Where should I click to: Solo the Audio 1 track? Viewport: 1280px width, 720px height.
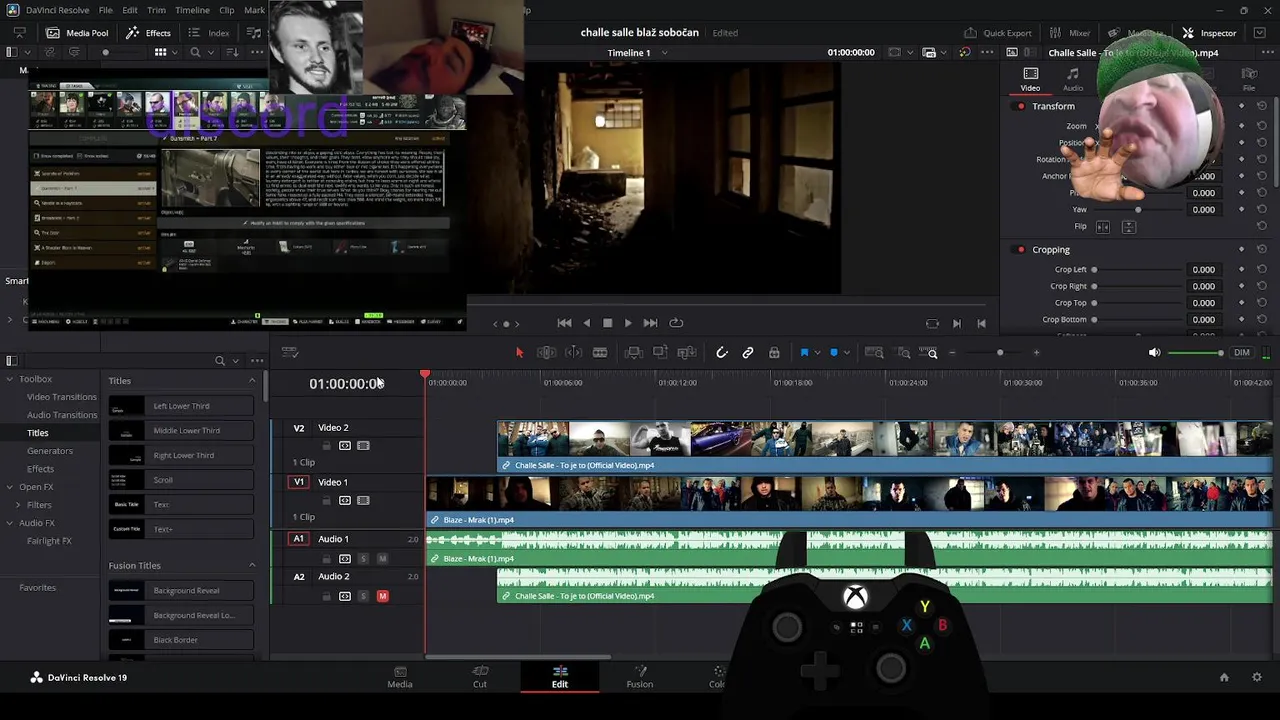coord(363,558)
